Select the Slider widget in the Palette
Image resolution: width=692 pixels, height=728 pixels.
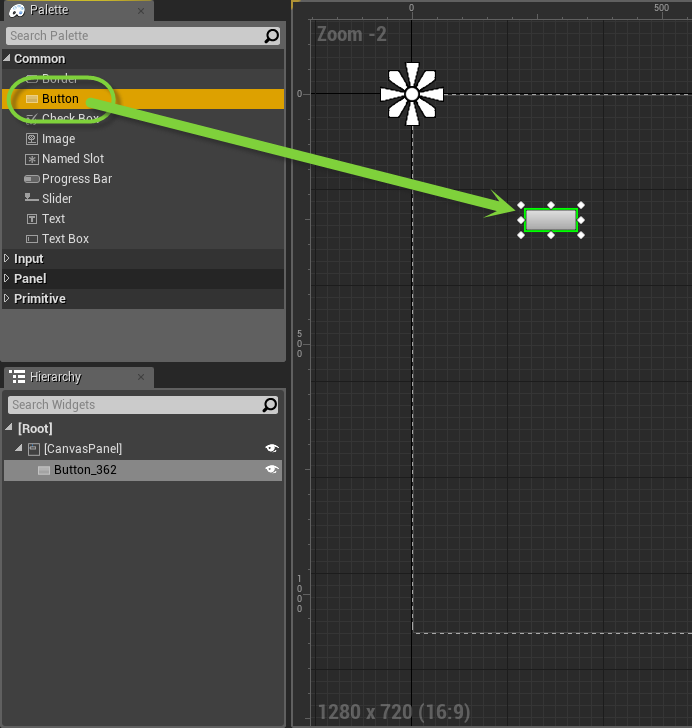coord(143,199)
